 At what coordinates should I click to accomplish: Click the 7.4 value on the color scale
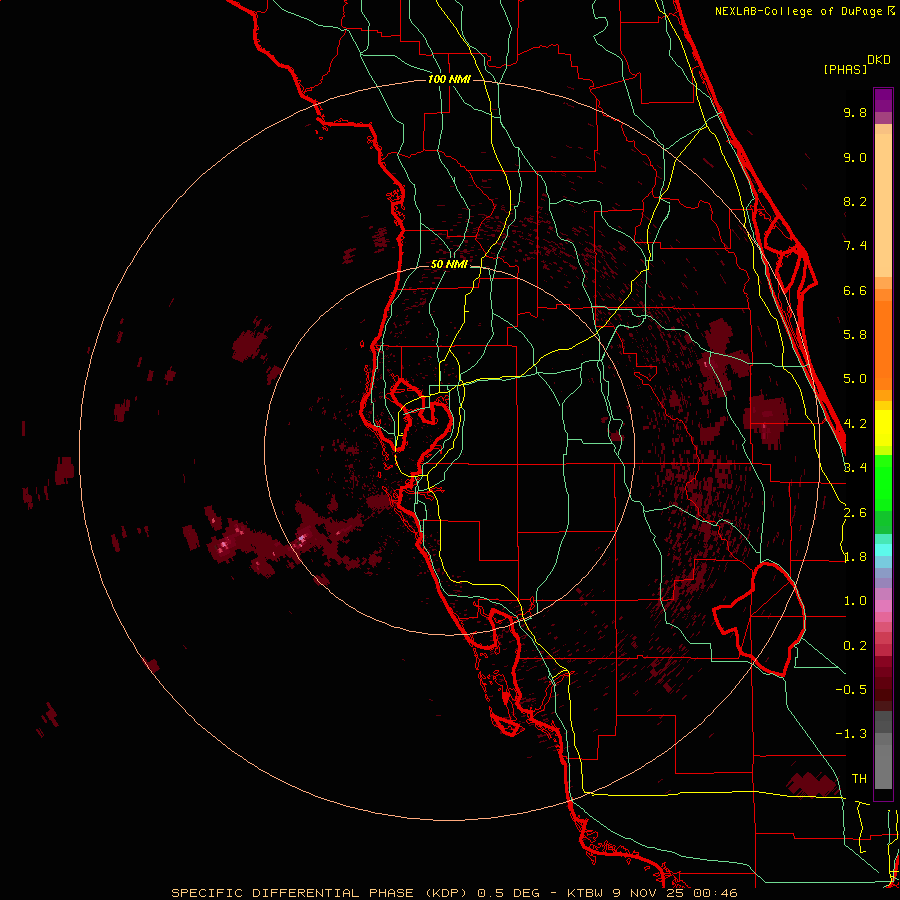(x=855, y=246)
